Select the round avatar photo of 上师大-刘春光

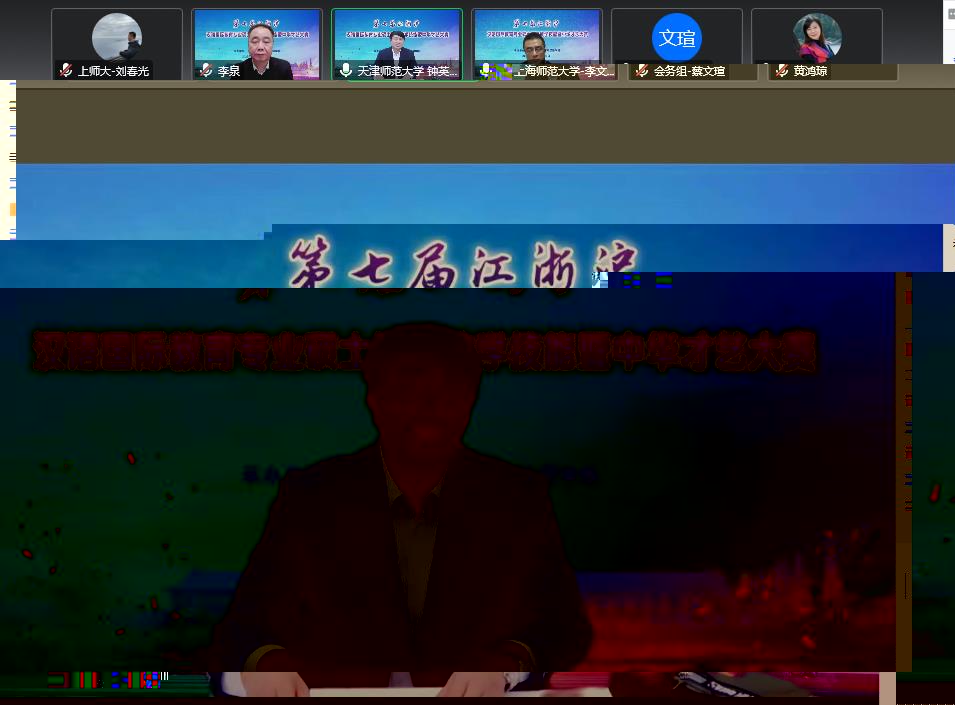[x=117, y=38]
